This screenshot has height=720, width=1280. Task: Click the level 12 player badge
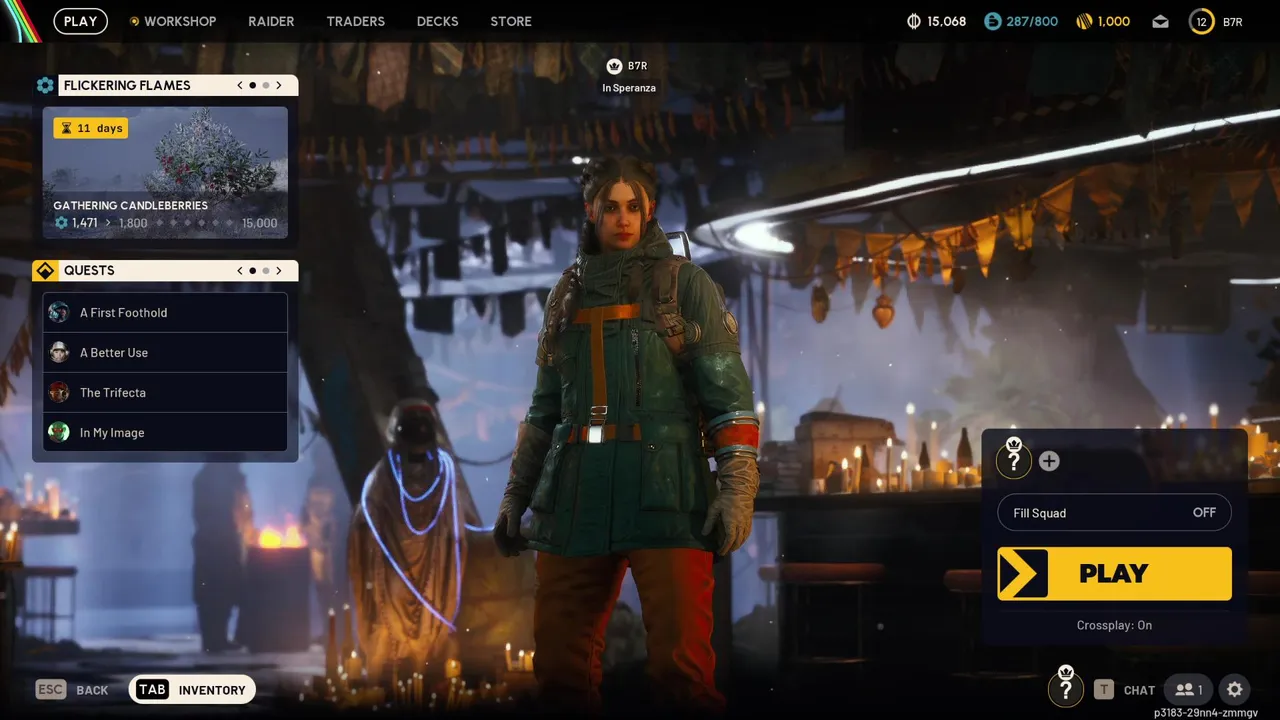point(1201,21)
